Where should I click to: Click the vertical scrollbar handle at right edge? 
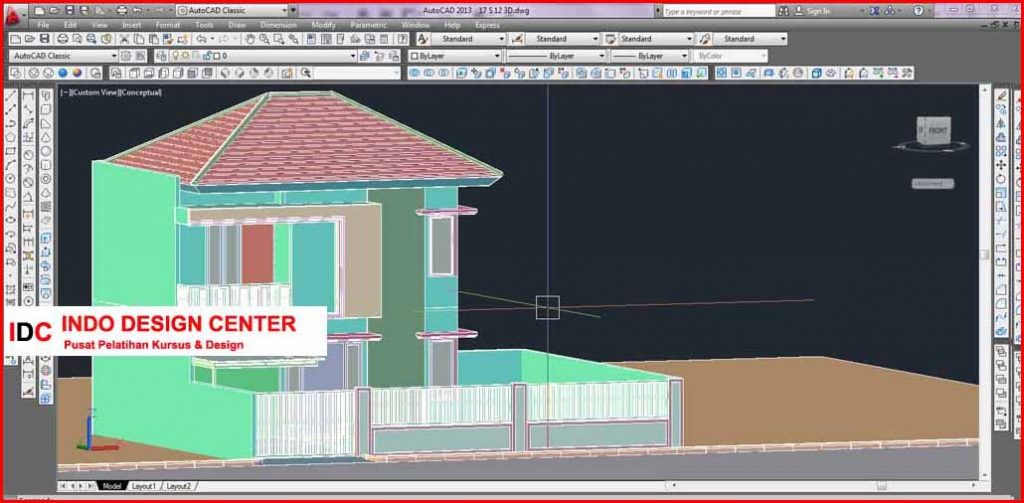click(984, 255)
